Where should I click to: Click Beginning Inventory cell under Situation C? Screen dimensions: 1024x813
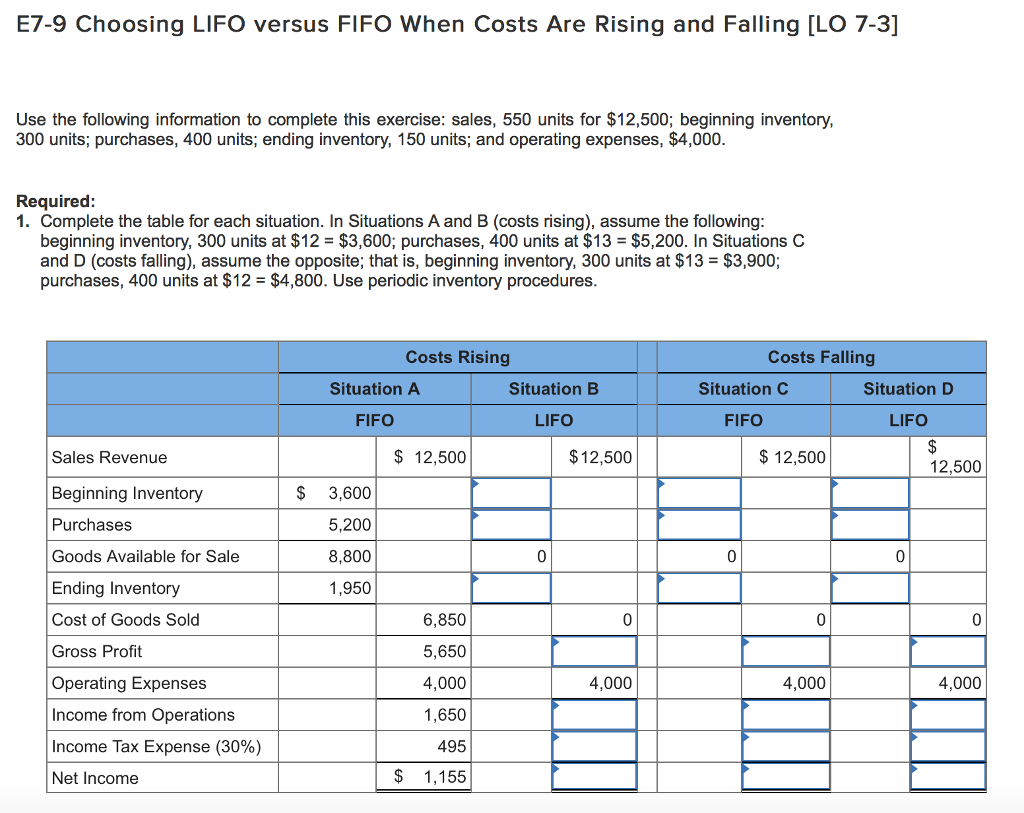click(x=699, y=492)
